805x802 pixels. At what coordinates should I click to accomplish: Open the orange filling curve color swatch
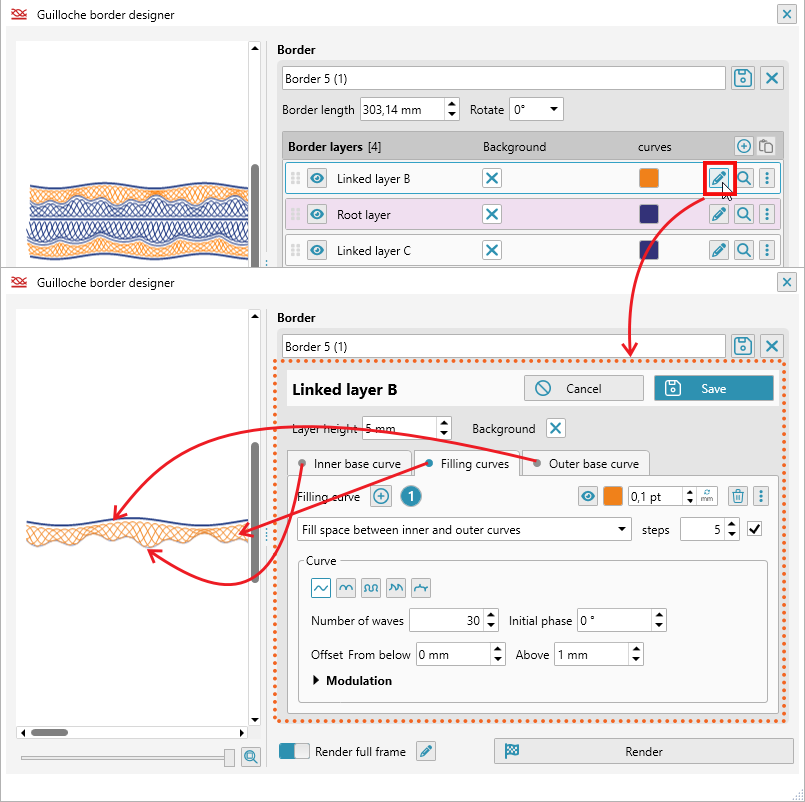pos(613,496)
